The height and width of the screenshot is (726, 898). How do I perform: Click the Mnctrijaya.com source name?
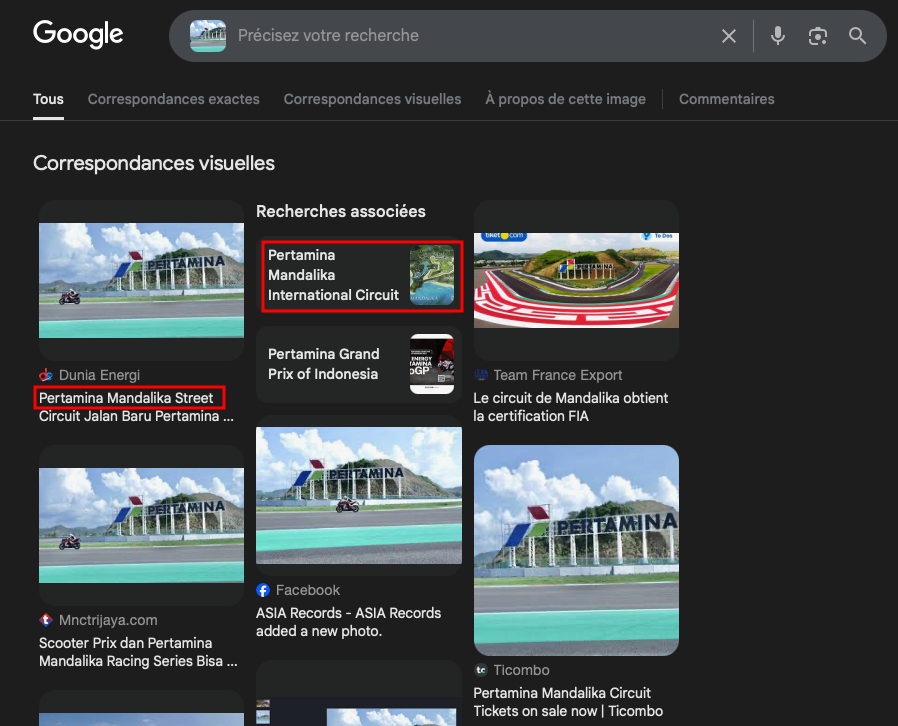pyautogui.click(x=108, y=620)
